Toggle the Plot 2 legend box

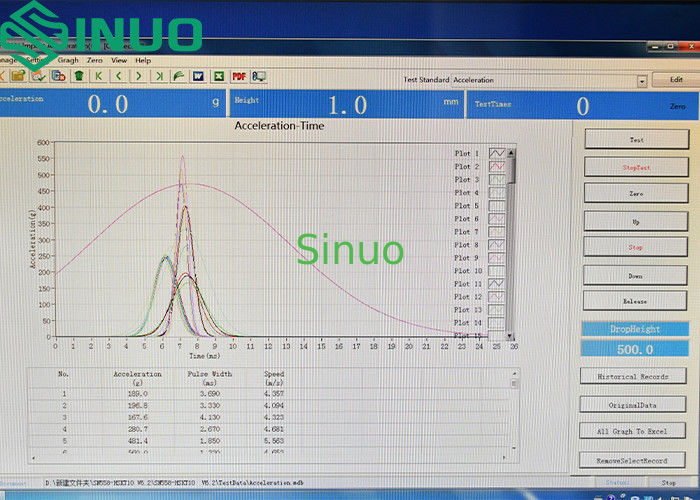(496, 166)
